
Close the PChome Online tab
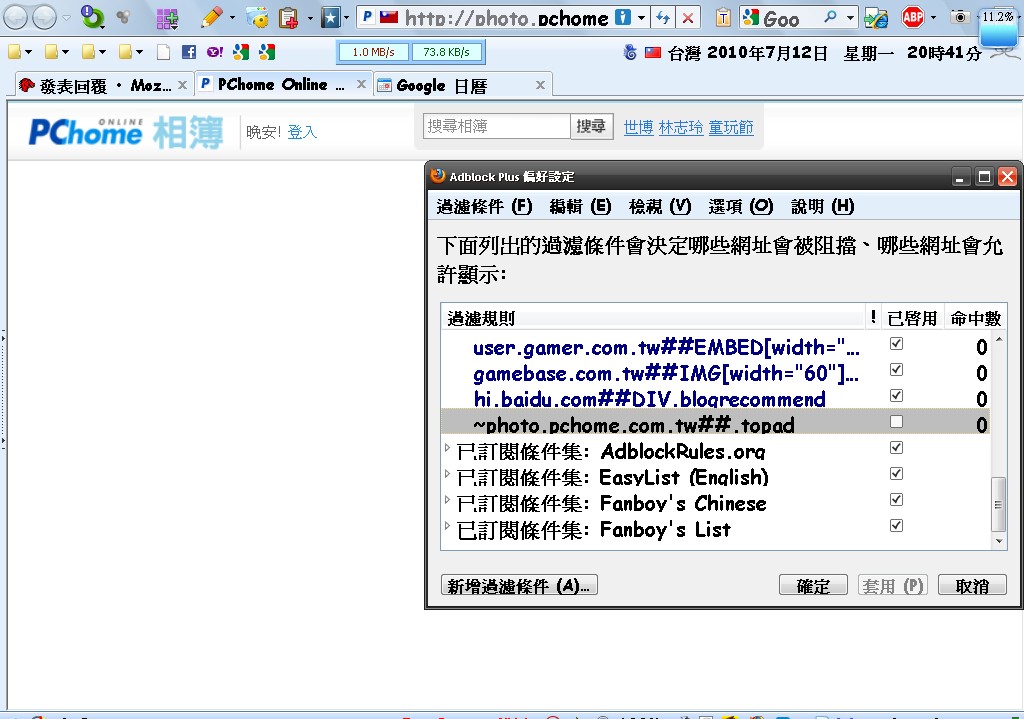pos(361,84)
